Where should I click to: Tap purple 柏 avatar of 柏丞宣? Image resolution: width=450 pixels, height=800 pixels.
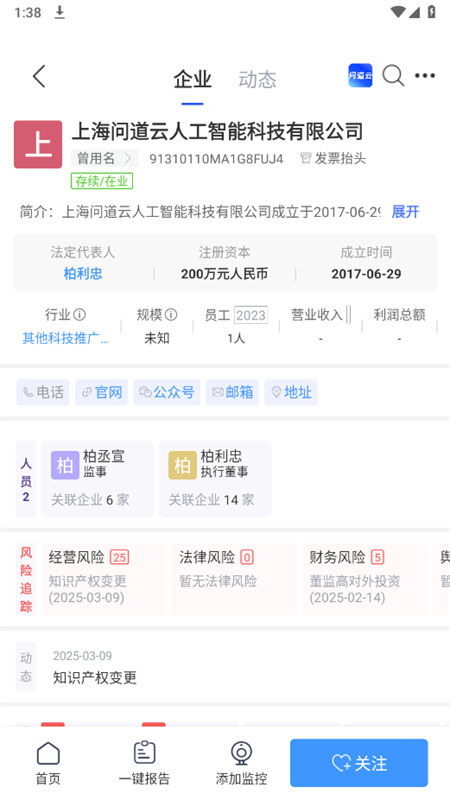click(x=65, y=465)
